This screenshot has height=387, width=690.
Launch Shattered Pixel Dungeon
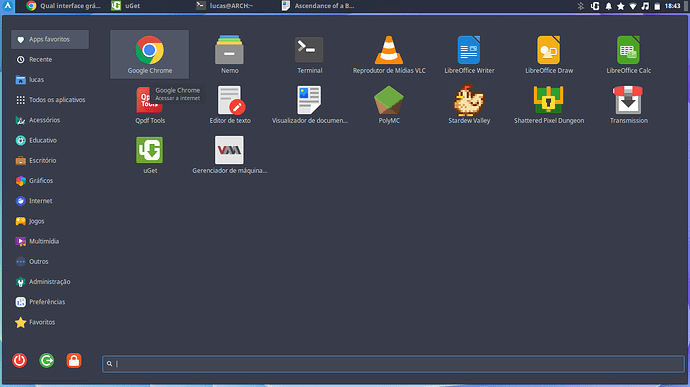(x=549, y=105)
